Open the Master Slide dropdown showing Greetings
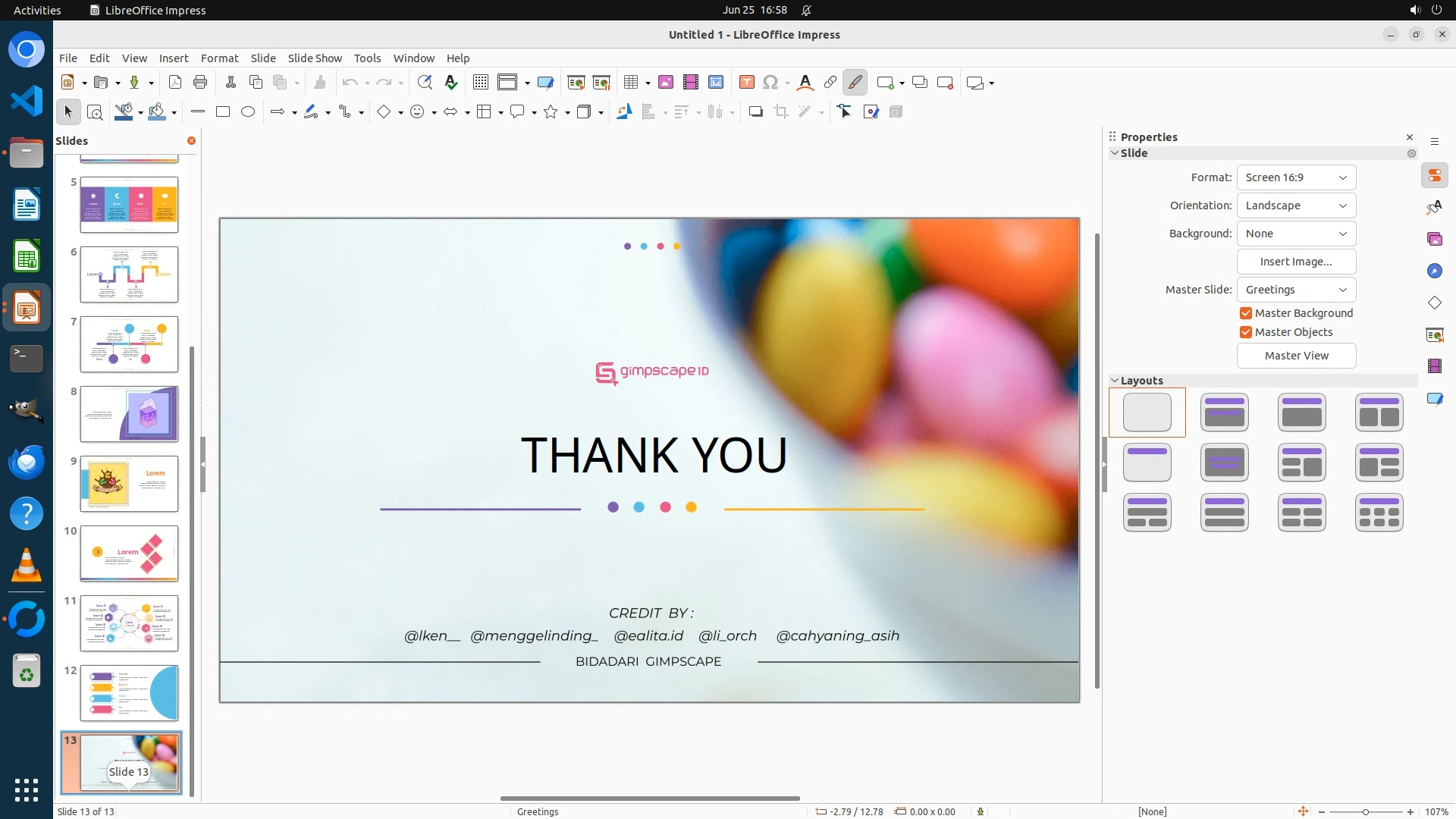This screenshot has height=819, width=1456. click(x=1296, y=290)
